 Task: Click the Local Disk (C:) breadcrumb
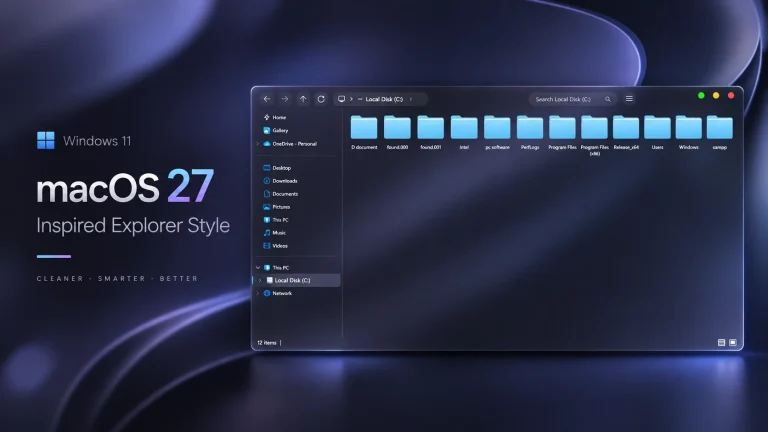(x=384, y=99)
